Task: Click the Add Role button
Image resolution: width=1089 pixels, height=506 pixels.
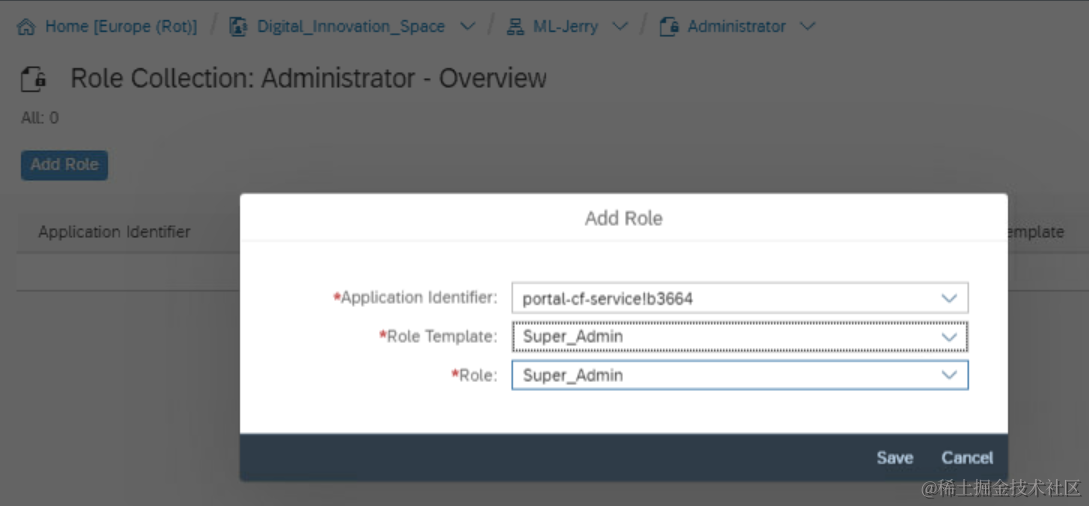Action: [x=65, y=165]
